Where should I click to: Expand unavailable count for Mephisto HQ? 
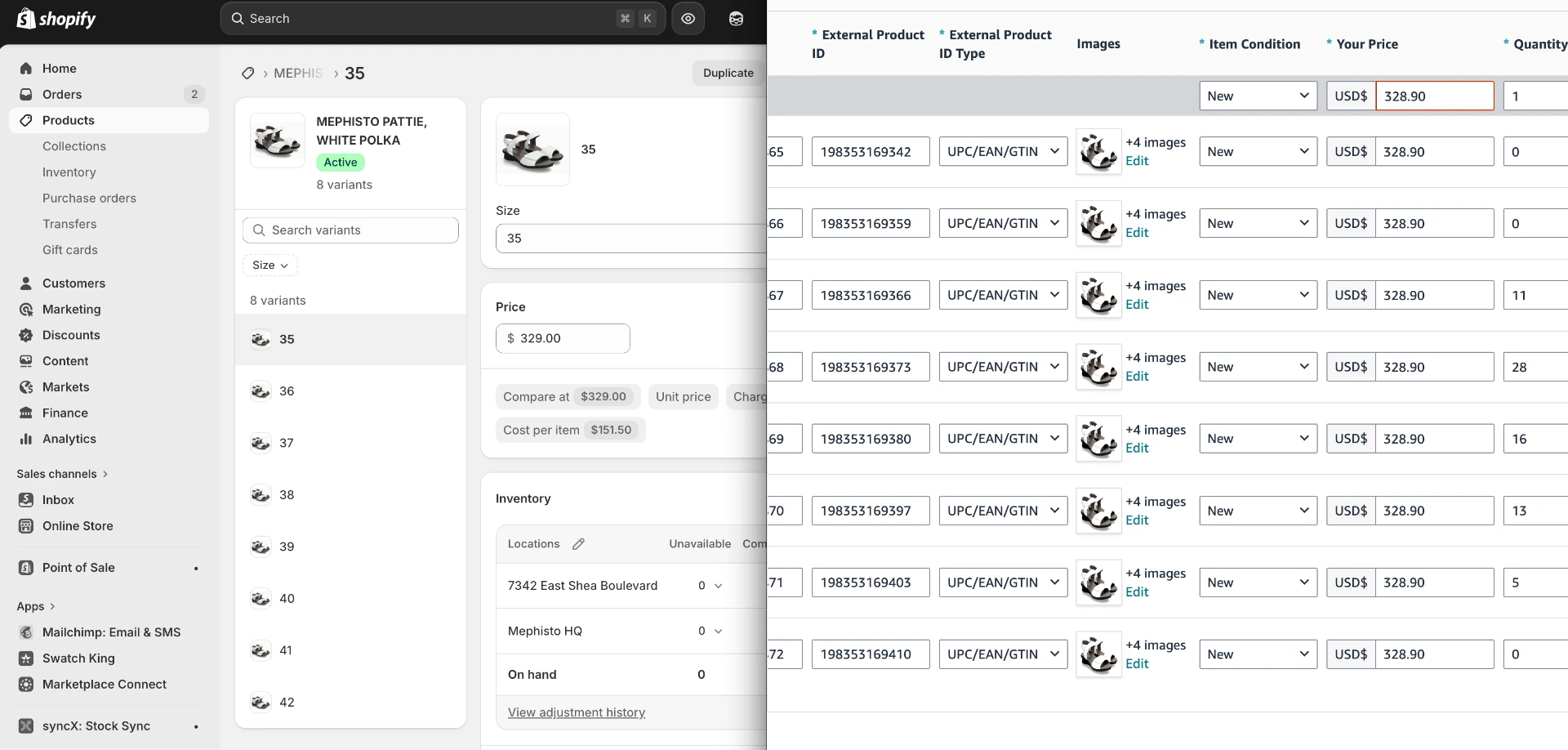[710, 632]
